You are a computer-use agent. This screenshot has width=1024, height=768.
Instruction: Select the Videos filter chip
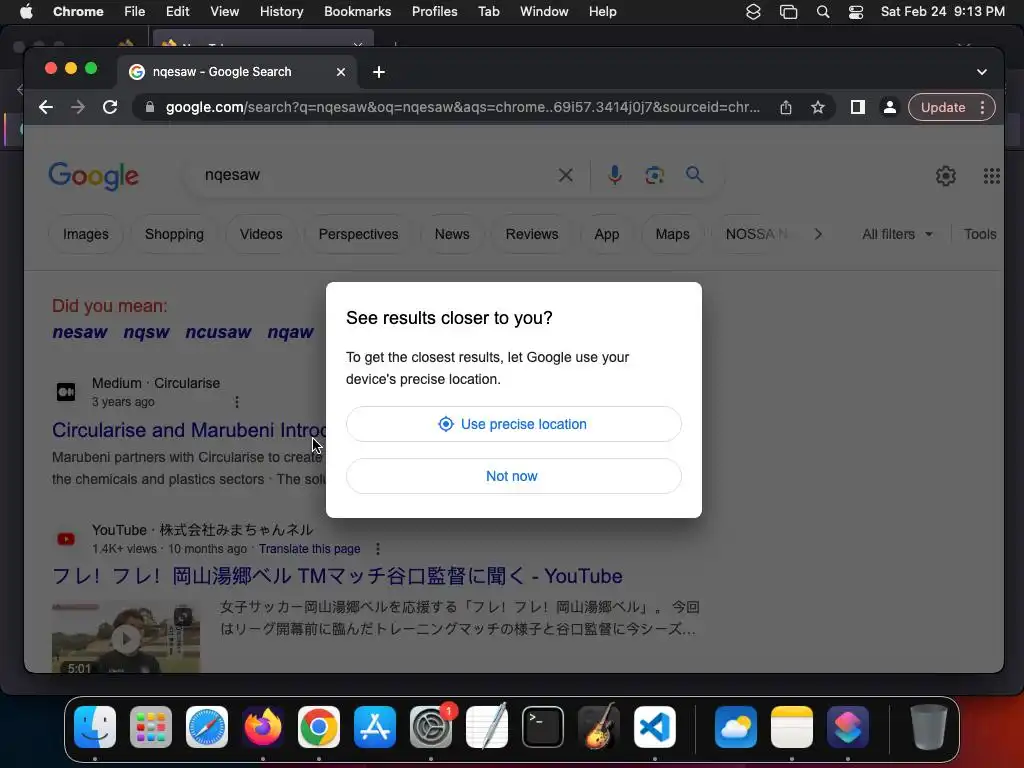(261, 234)
